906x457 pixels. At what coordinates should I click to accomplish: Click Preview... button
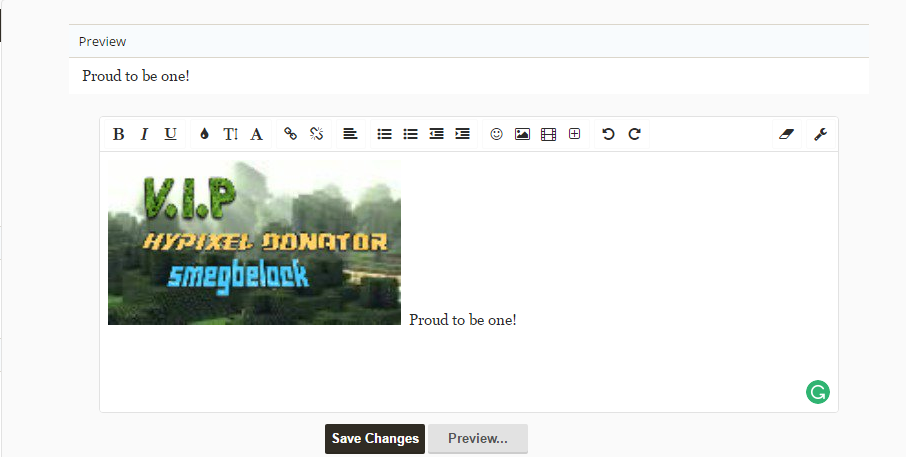478,439
